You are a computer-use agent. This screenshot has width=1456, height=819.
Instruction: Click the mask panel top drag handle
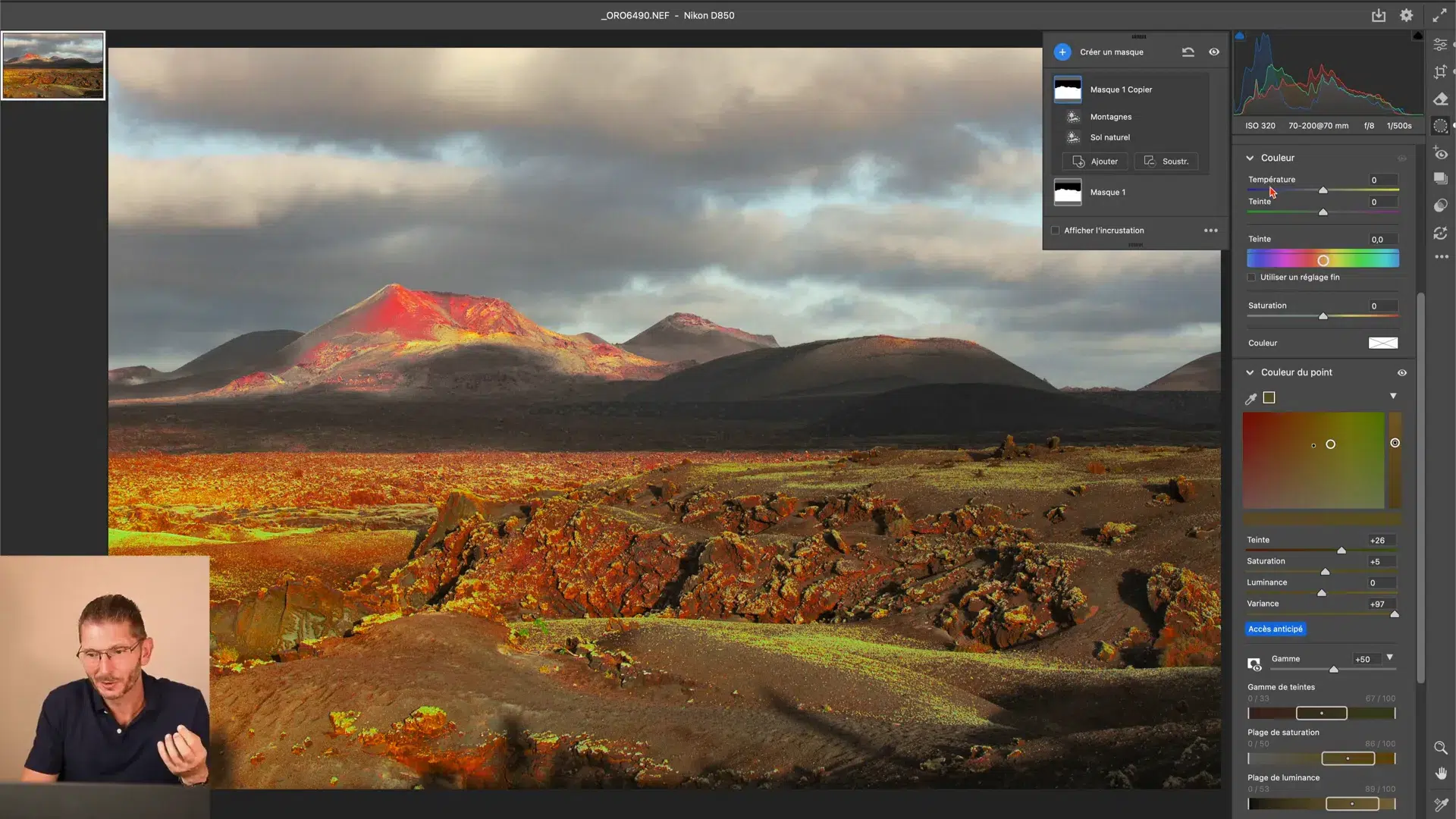(1138, 36)
